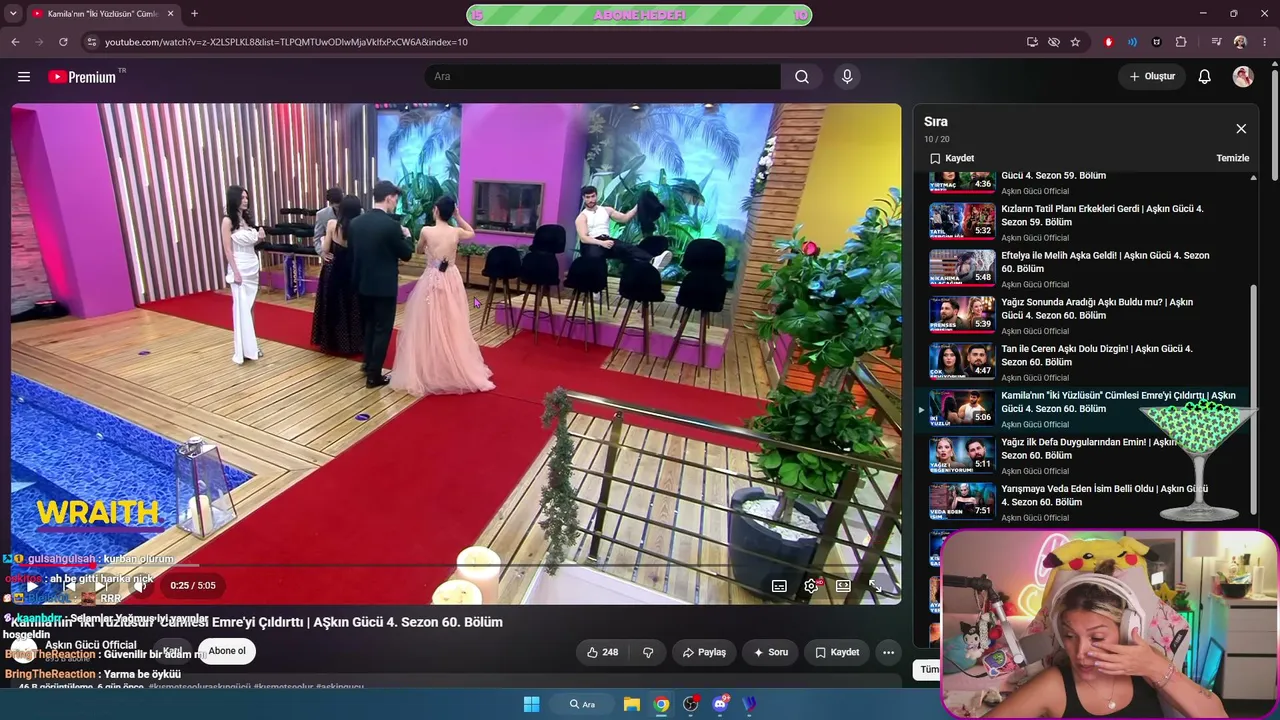Close the Sıra queue panel
This screenshot has height=720, width=1280.
(1241, 129)
